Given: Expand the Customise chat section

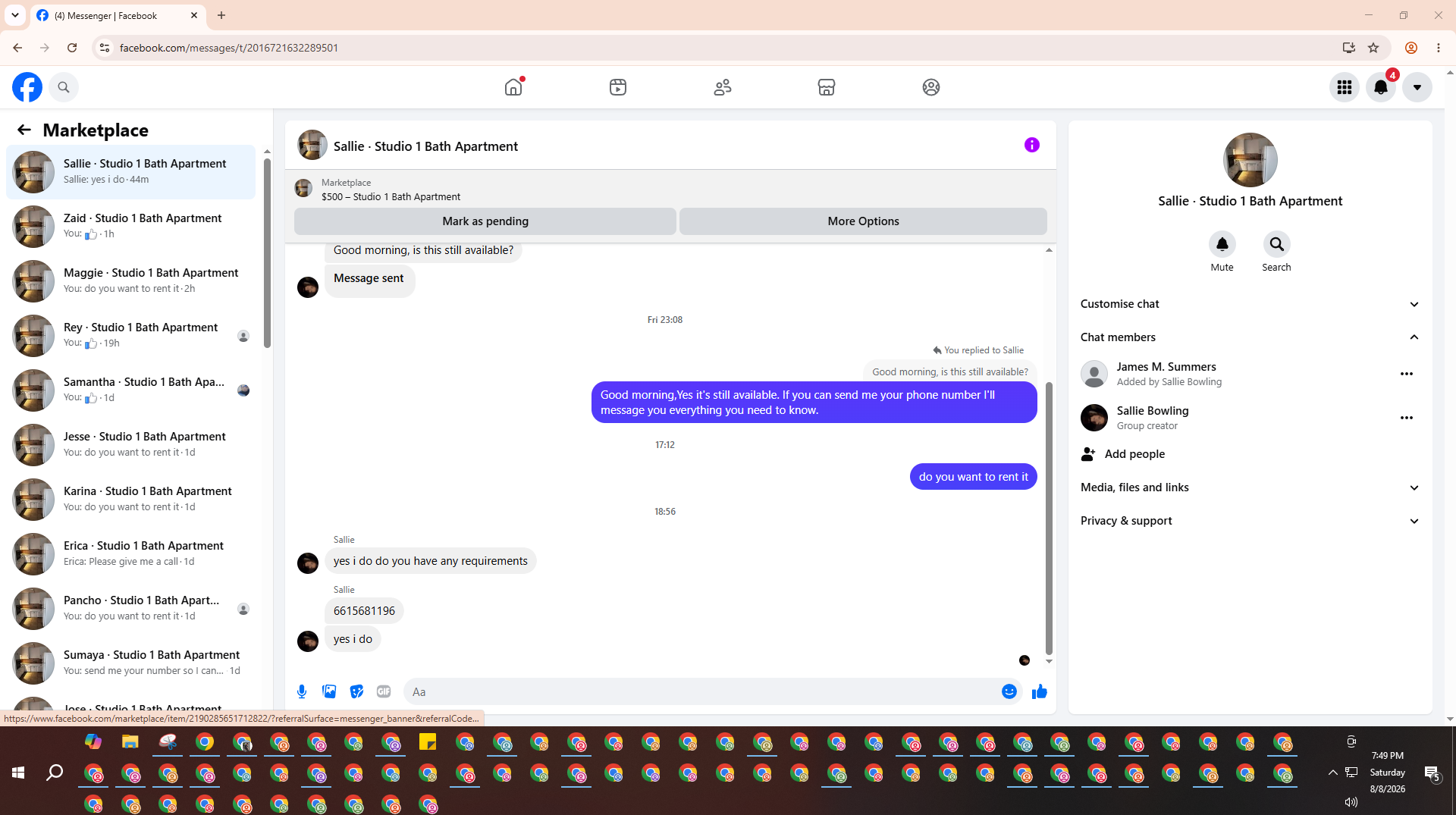Looking at the screenshot, I should tap(1250, 304).
